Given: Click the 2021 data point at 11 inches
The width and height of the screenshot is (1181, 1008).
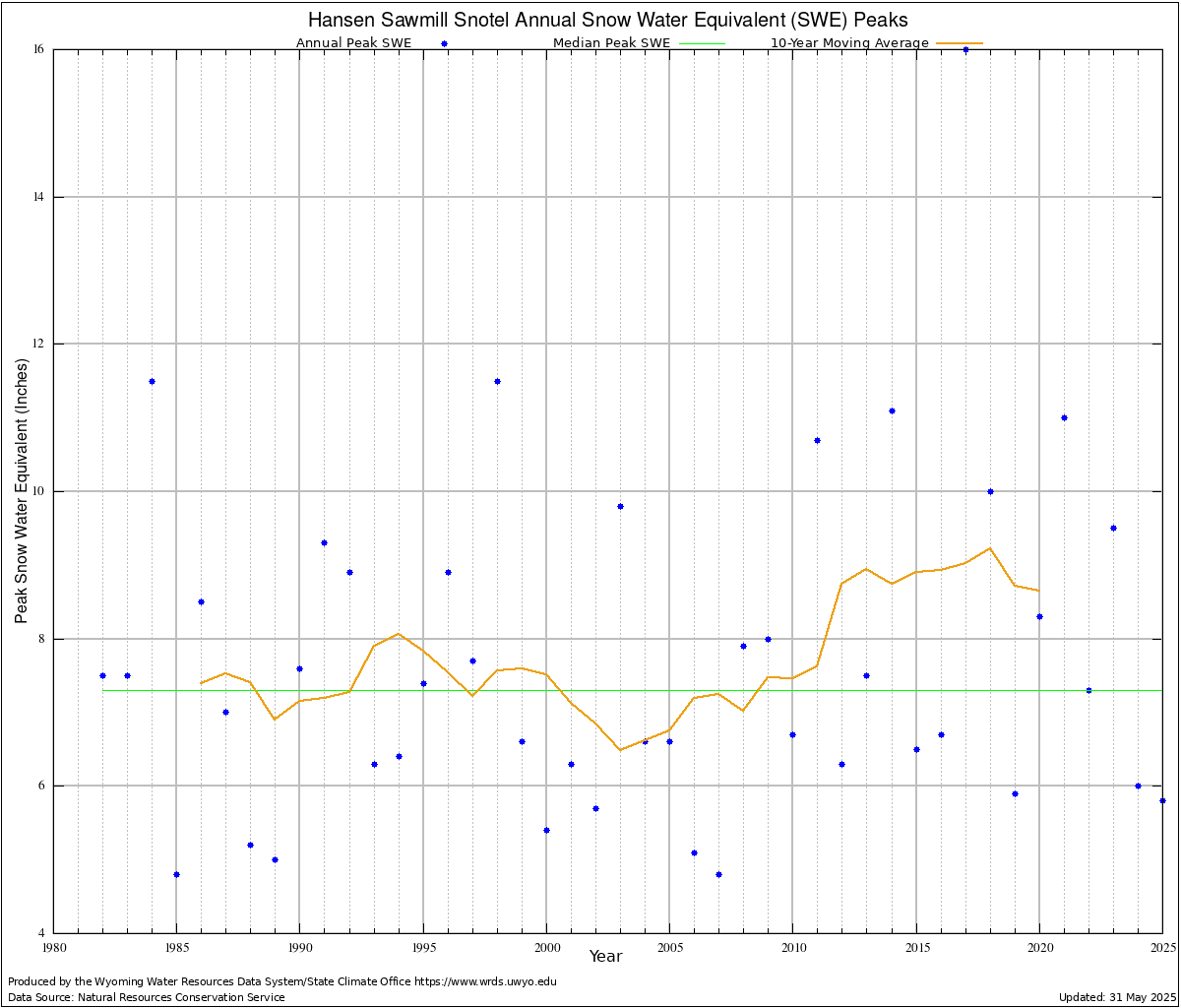Looking at the screenshot, I should coord(1064,417).
